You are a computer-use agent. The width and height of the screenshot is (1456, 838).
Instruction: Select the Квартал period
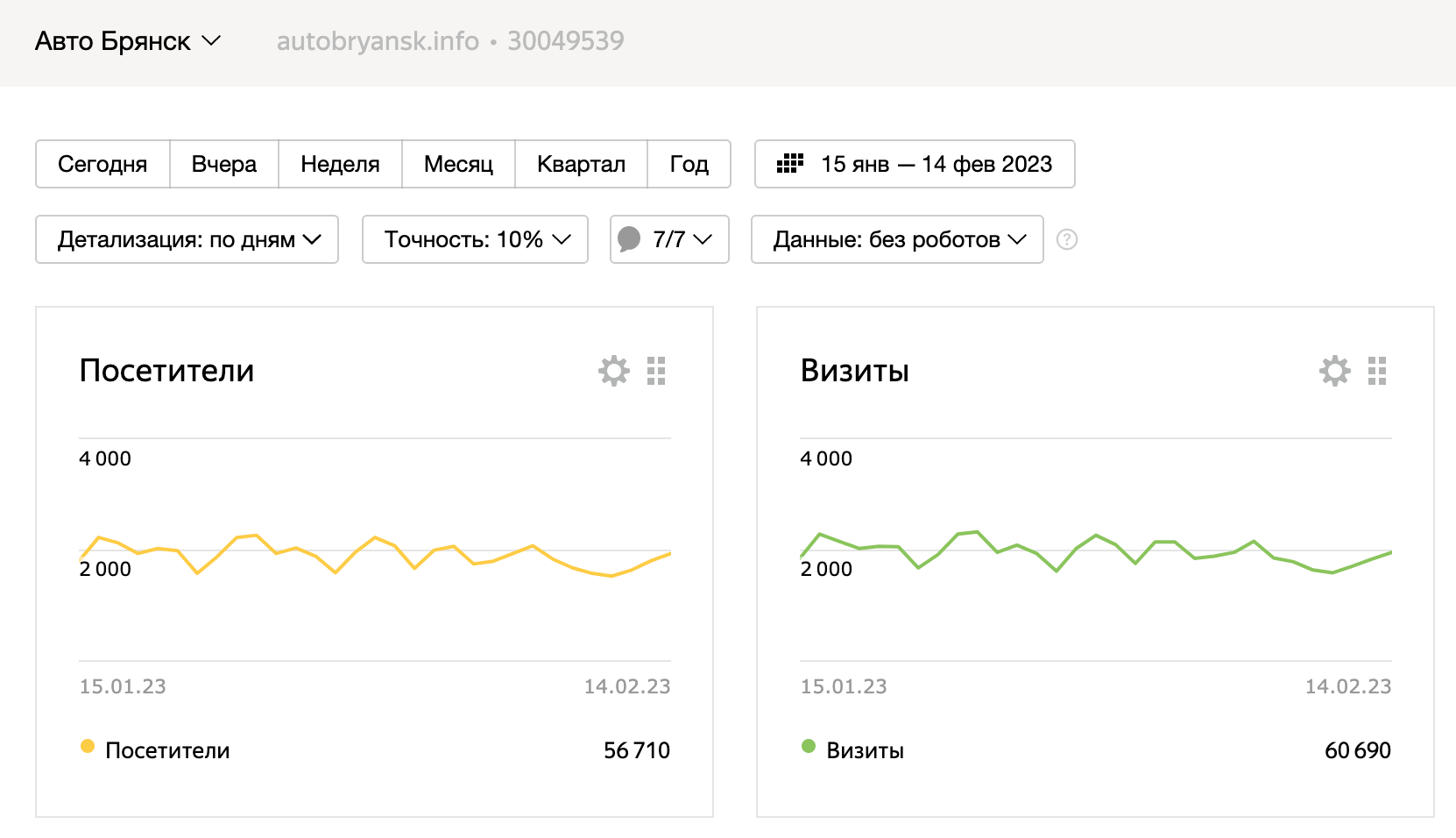[581, 164]
